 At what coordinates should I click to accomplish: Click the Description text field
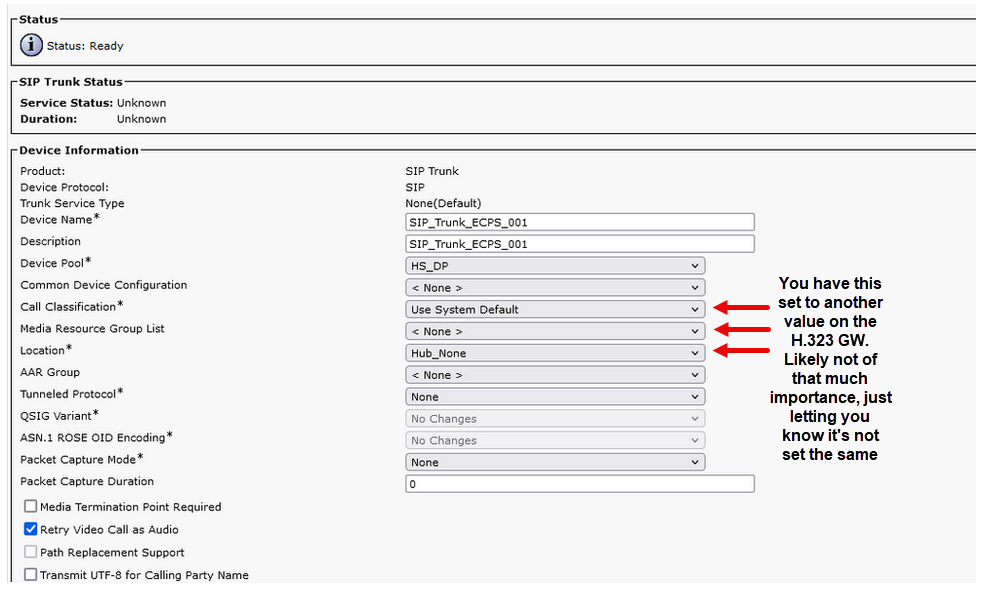click(579, 244)
